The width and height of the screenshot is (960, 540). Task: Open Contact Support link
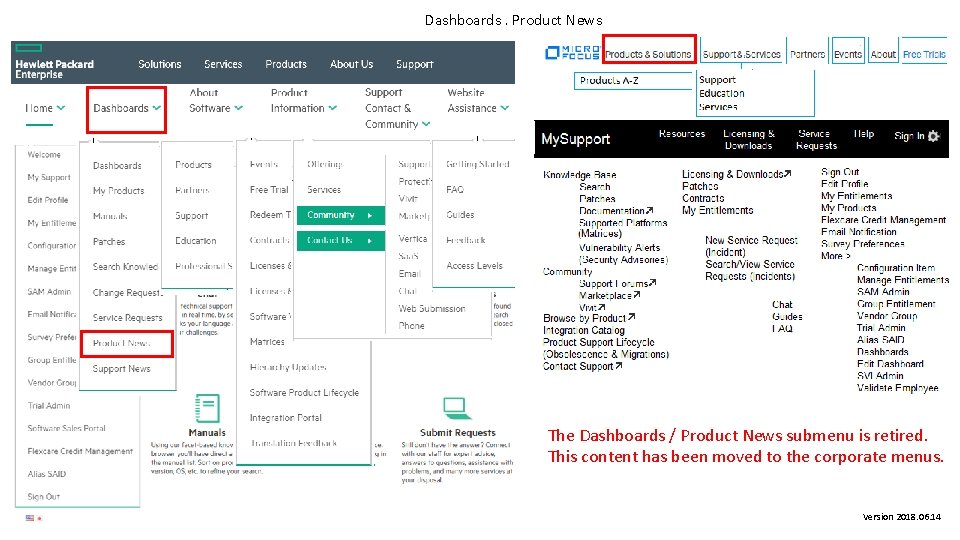coord(582,366)
